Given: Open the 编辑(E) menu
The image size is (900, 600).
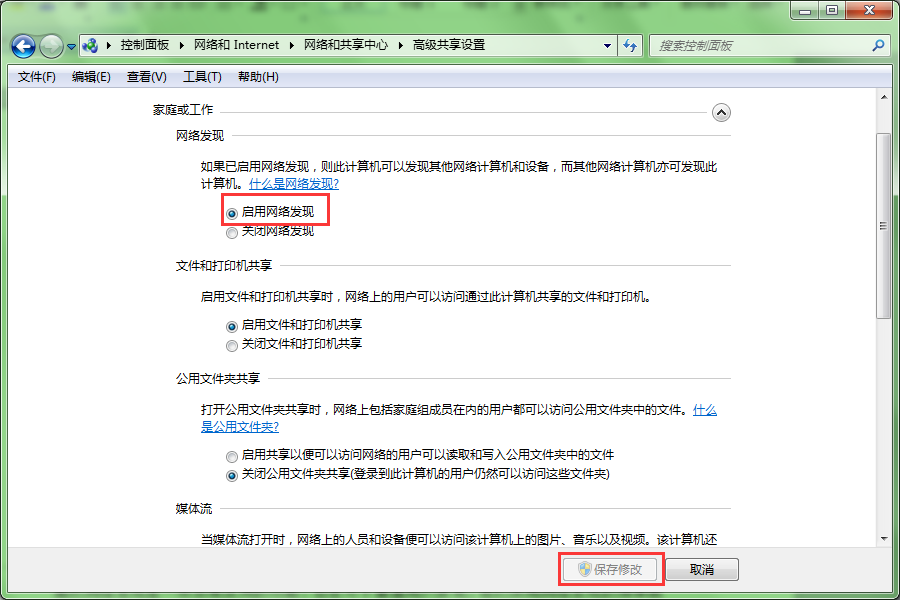Looking at the screenshot, I should pos(91,77).
